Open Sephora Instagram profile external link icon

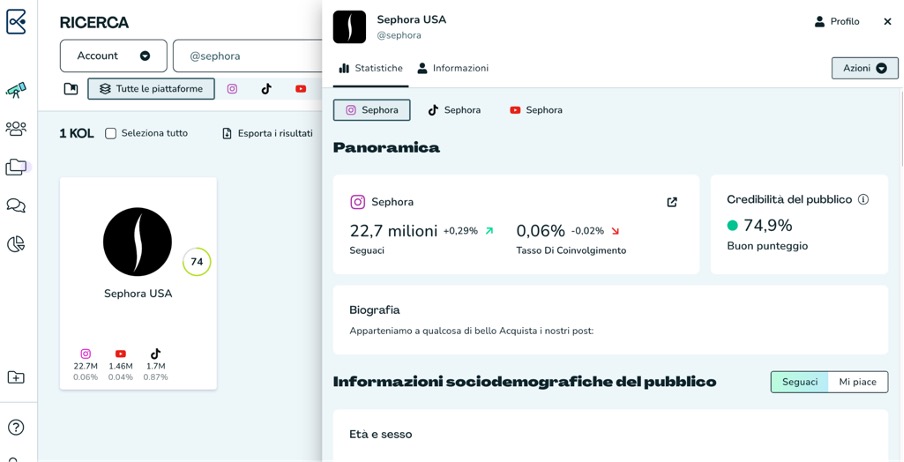(672, 202)
